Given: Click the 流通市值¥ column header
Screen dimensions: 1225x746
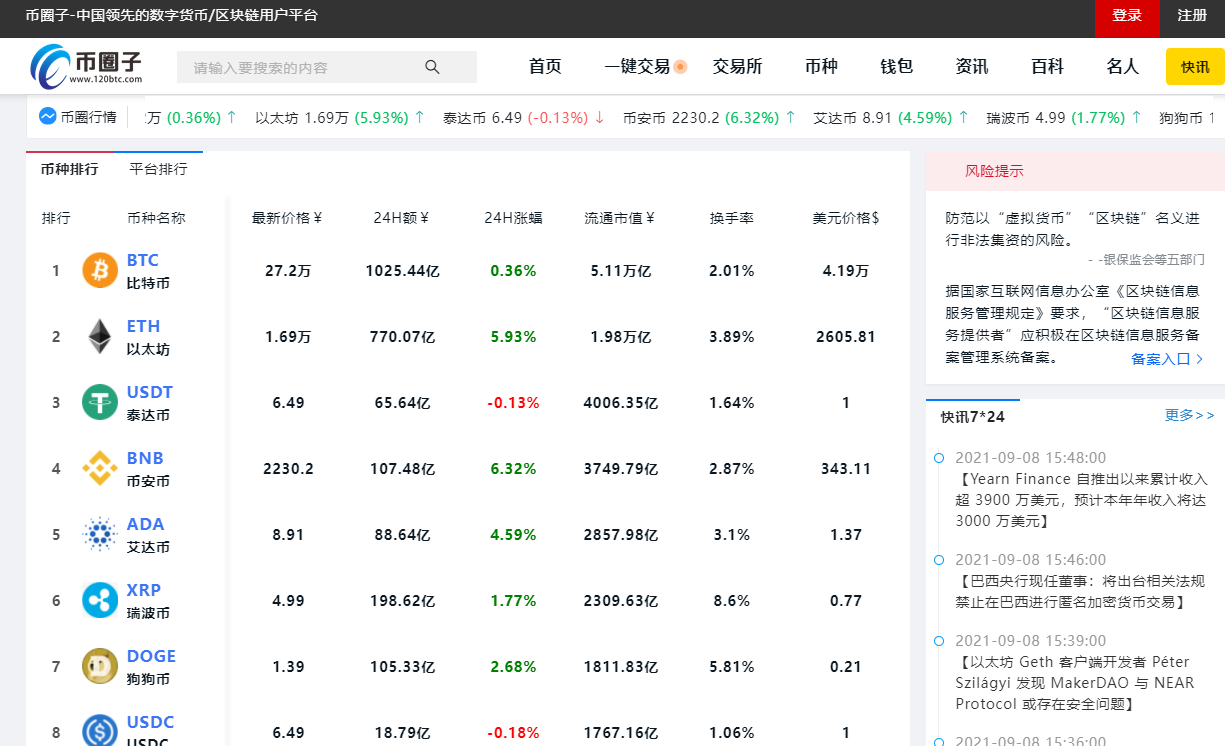Looking at the screenshot, I should (x=620, y=218).
